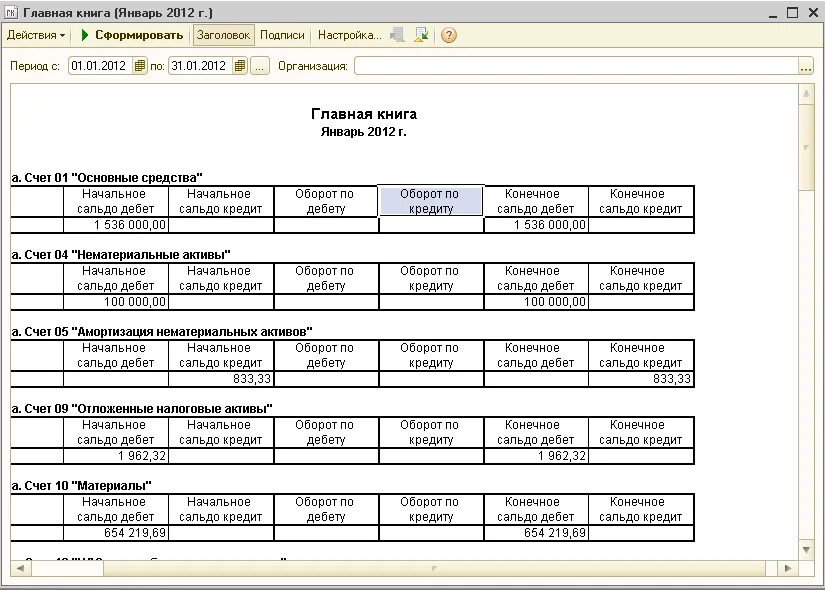
Task: Click the end date field 31.01.2012
Action: 200,66
